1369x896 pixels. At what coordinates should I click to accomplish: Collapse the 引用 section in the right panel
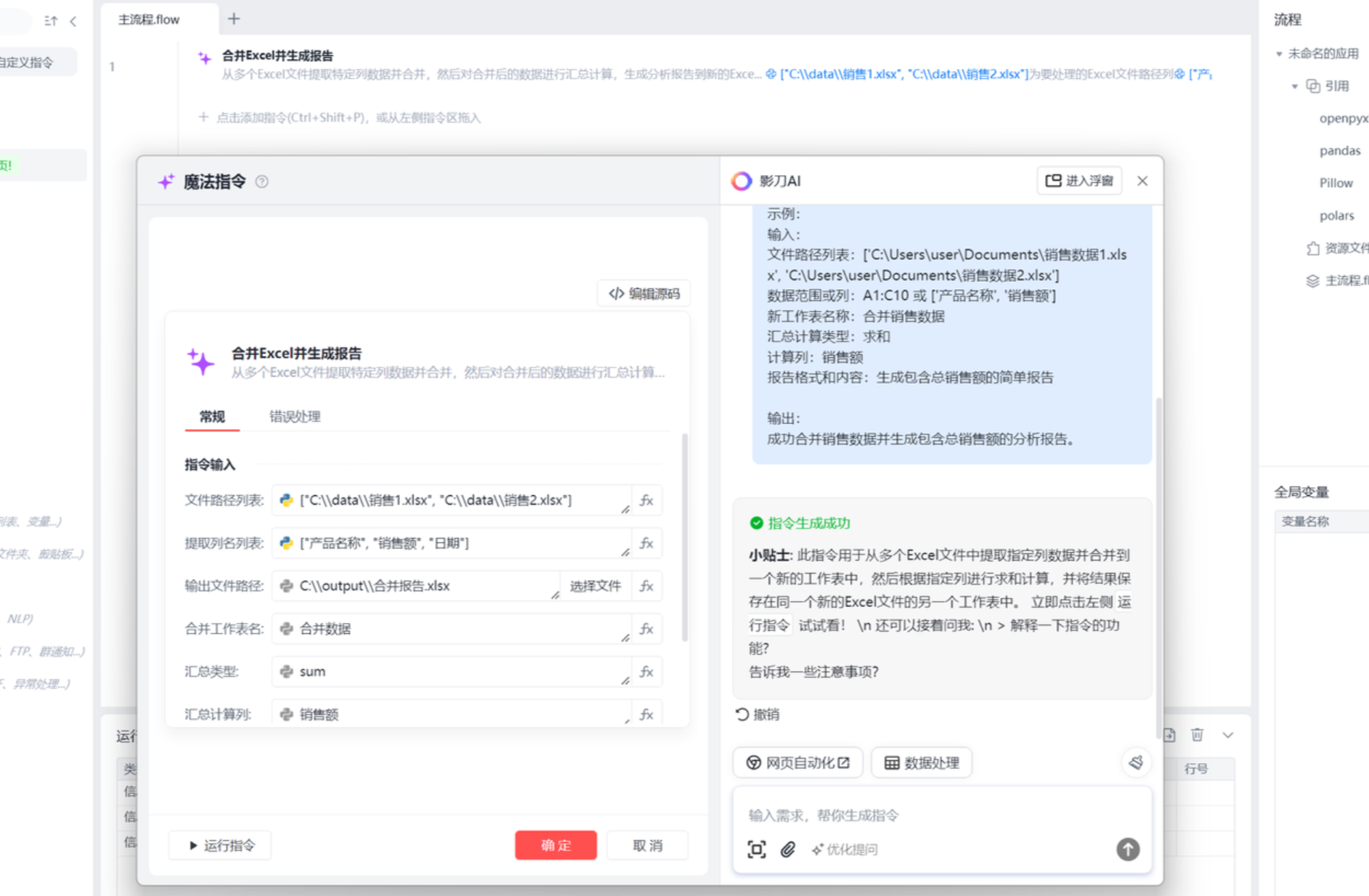coord(1295,86)
